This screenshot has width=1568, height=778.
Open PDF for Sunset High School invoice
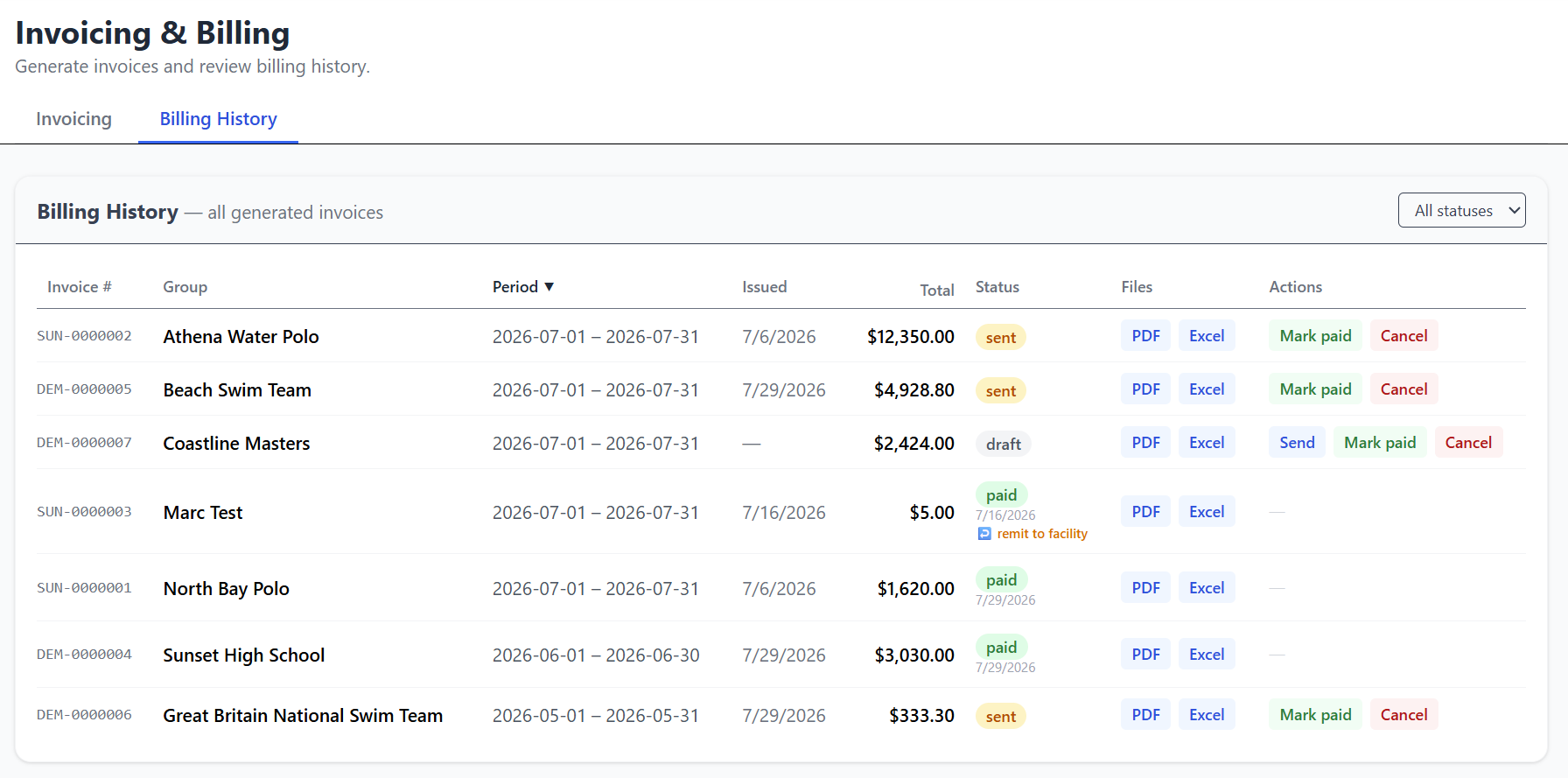pyautogui.click(x=1145, y=655)
